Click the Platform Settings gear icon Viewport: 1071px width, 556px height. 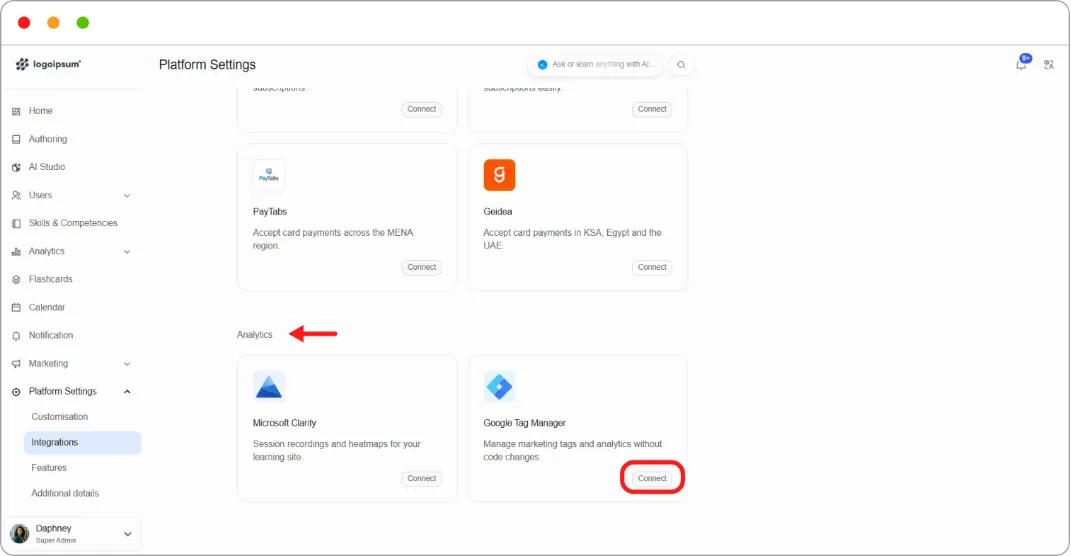coord(16,392)
